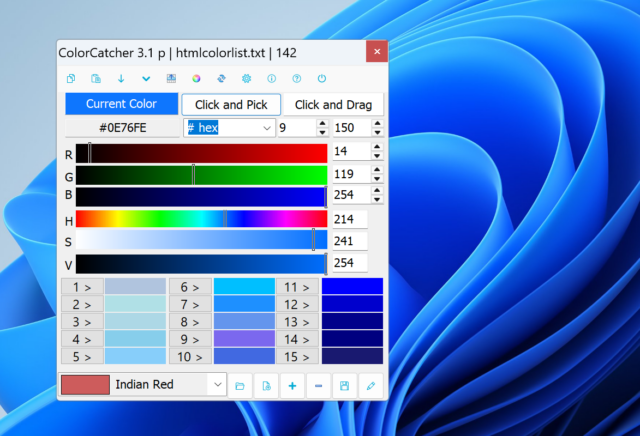Select the purple swatch next to '9 >'
This screenshot has width=640, height=436.
[244, 339]
